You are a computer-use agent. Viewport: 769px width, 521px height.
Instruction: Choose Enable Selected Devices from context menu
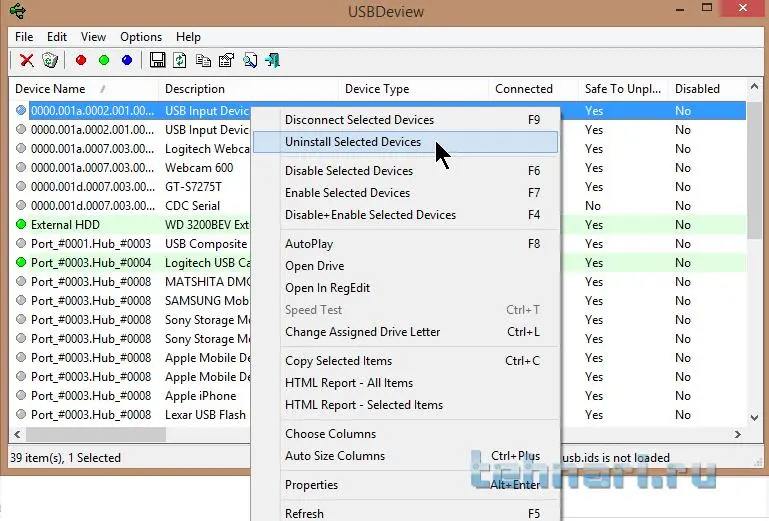405,193
